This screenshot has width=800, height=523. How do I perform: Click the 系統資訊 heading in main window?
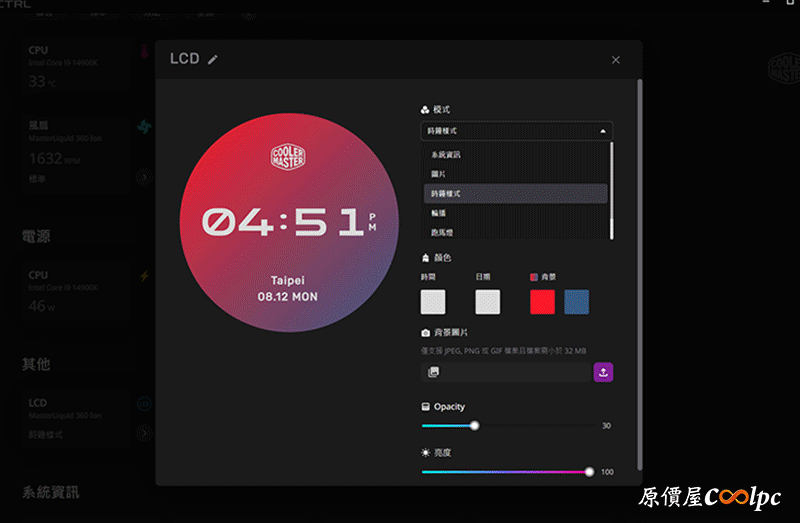coord(51,492)
